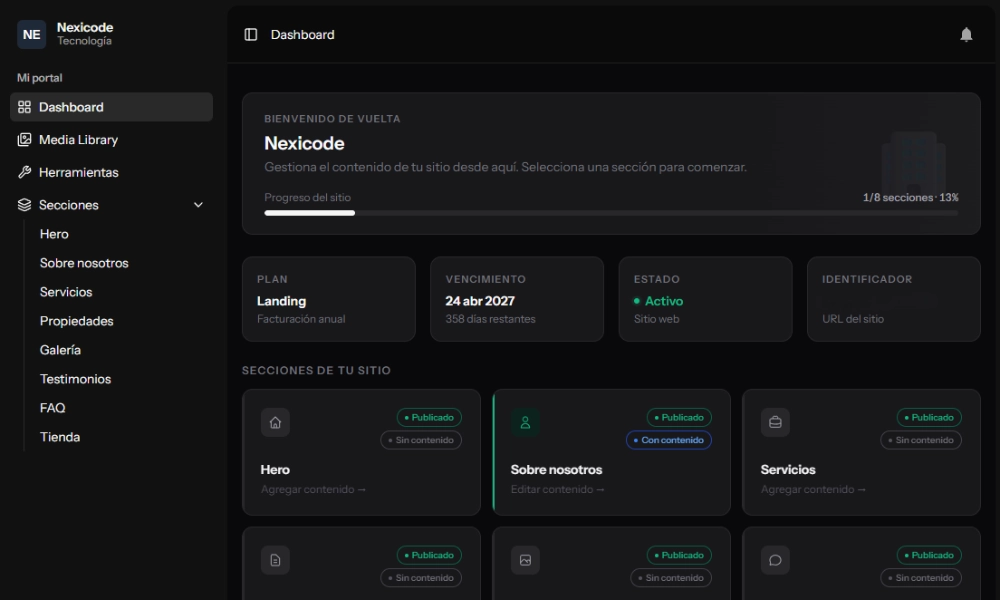Go to Propiedades in sidebar
The image size is (1000, 600).
point(77,321)
